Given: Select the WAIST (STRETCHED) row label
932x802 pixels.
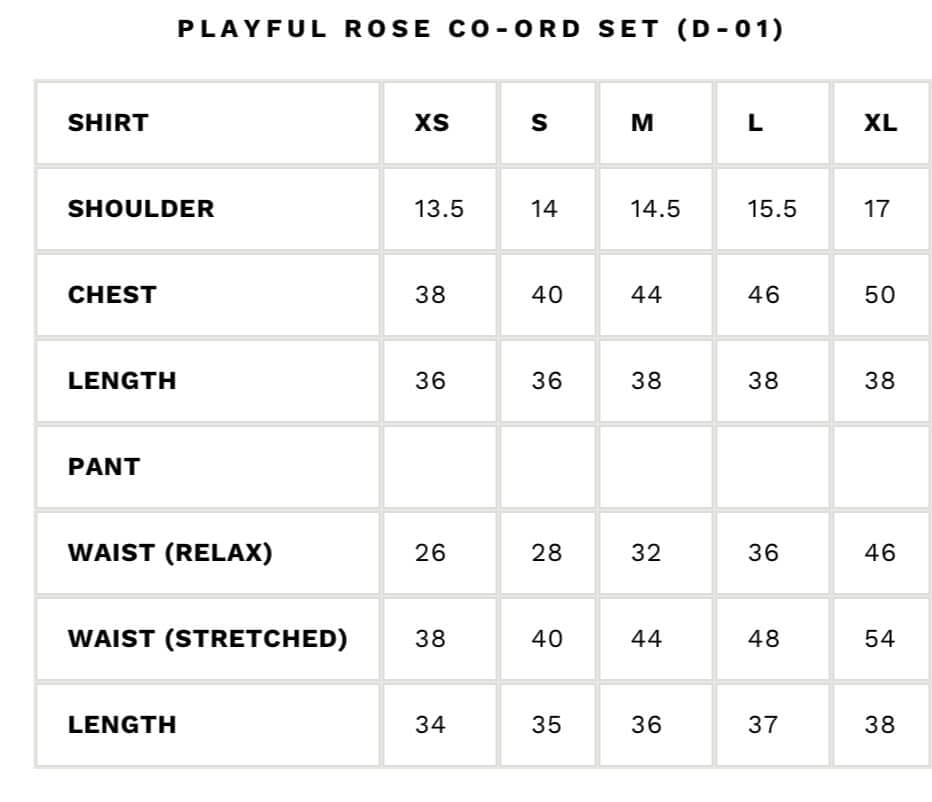Looking at the screenshot, I should click(x=207, y=639).
